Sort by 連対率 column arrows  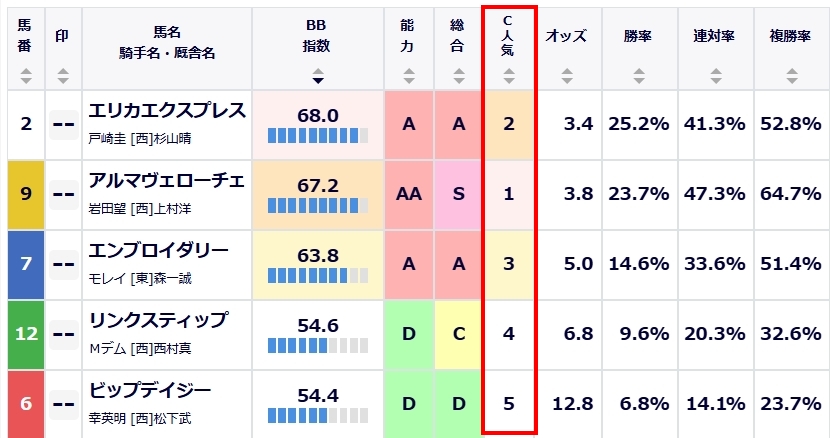[716, 76]
